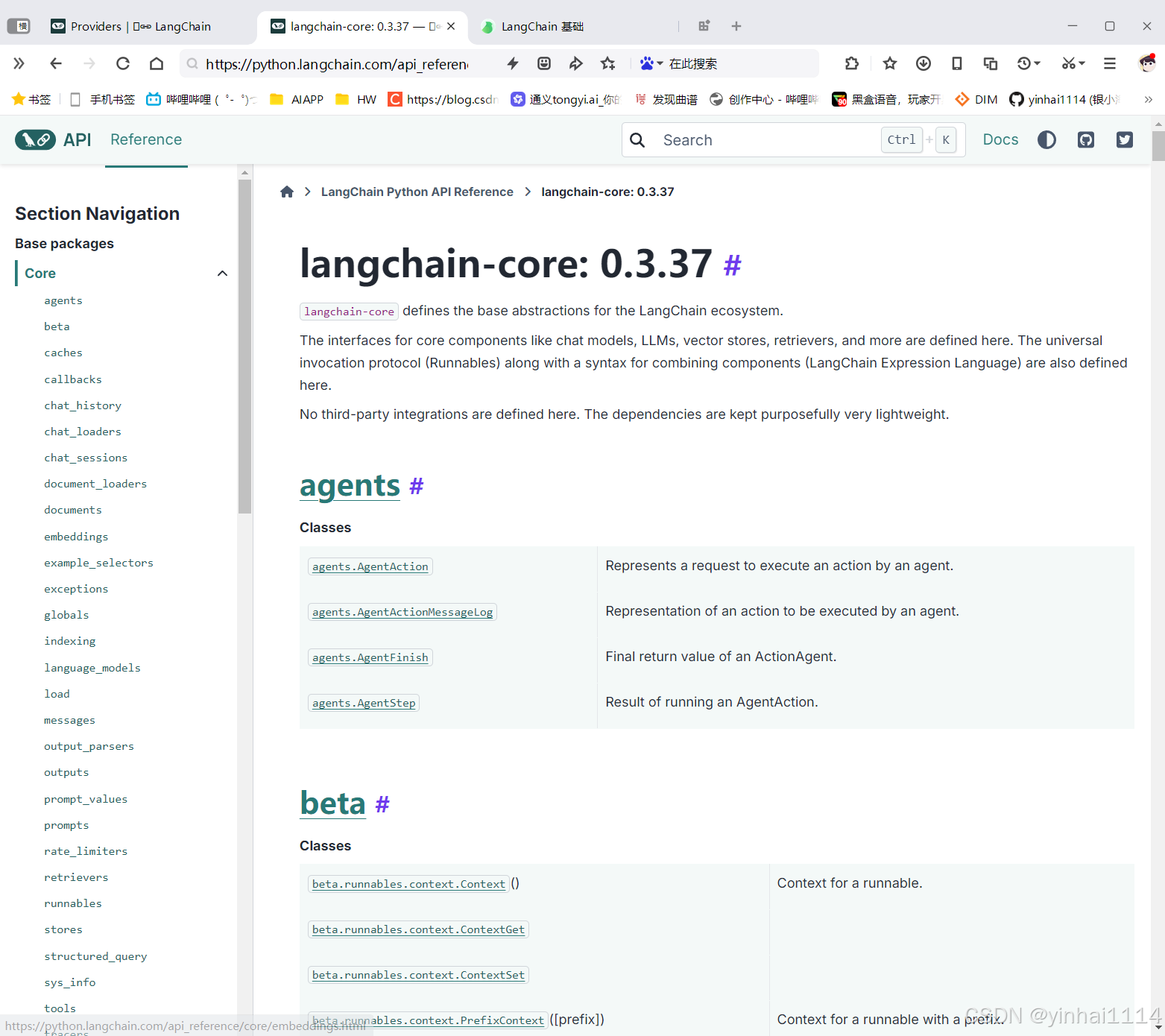
Task: Open the GitHub repository icon
Action: [x=1086, y=139]
